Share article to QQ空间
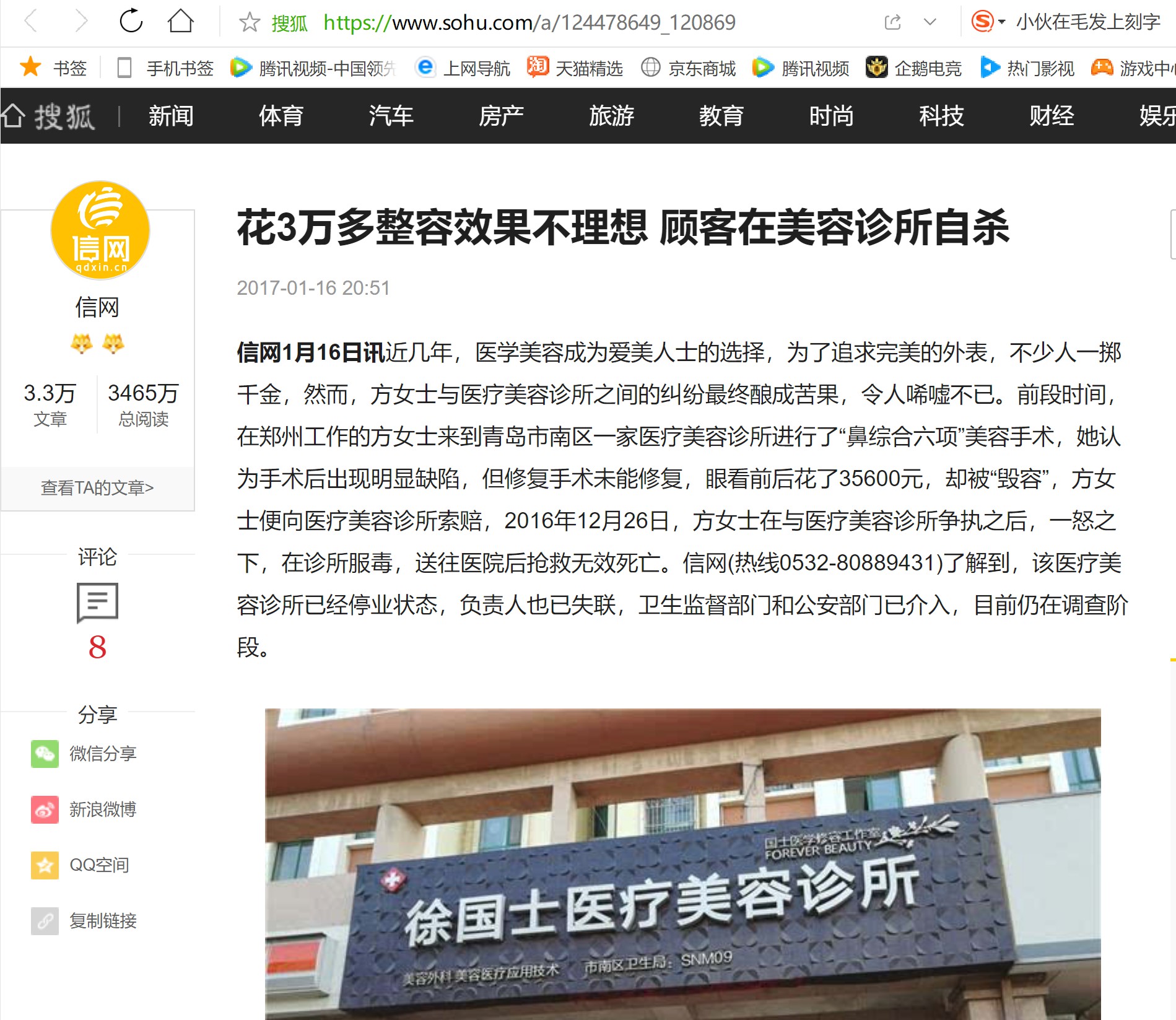1176x1020 pixels. coord(80,865)
